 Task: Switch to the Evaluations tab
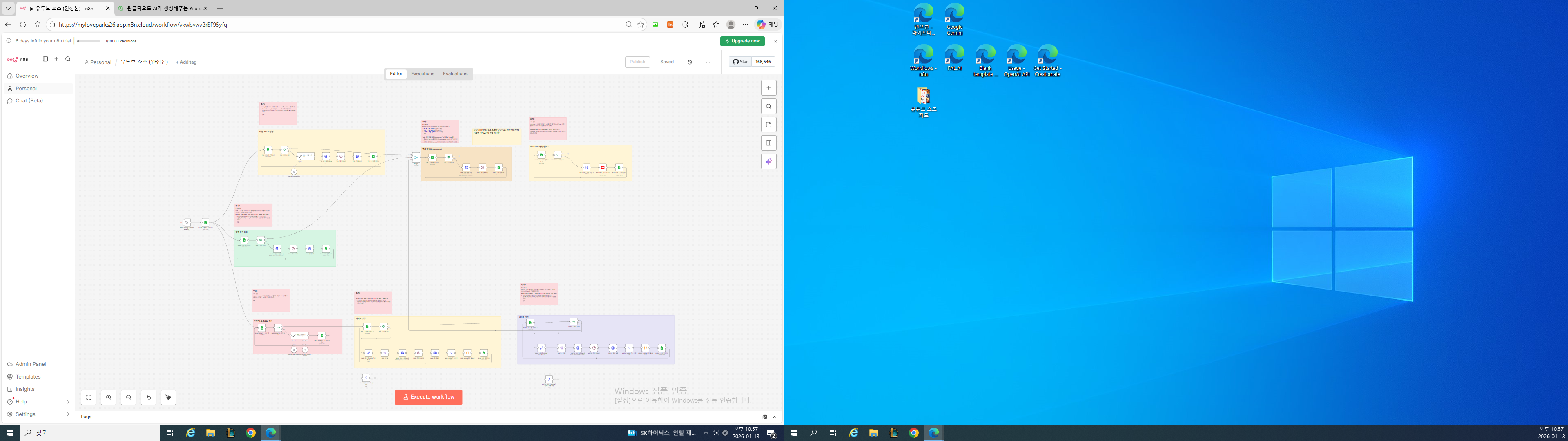pos(455,73)
